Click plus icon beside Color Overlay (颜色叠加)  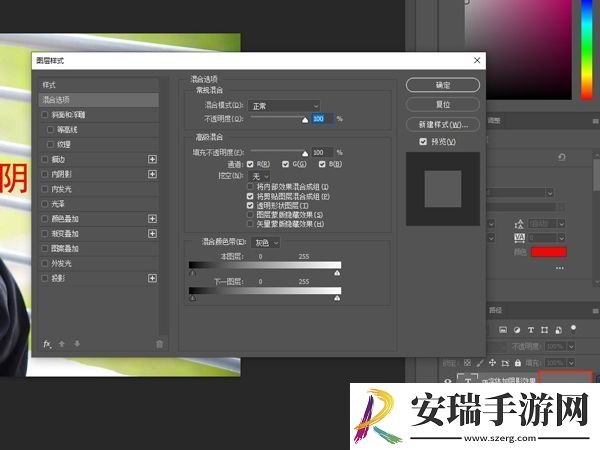152,218
